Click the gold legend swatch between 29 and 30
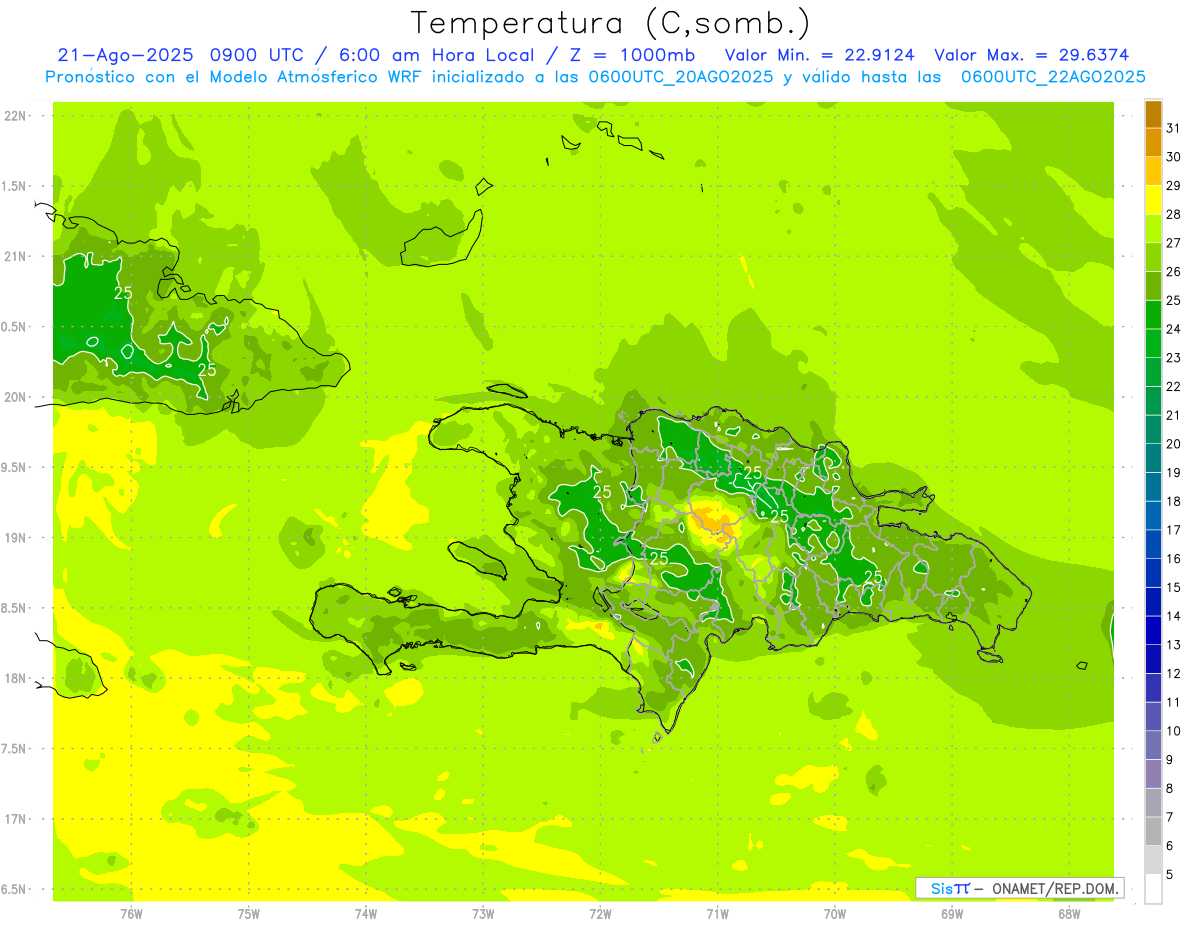Viewport: 1200px width, 927px height. (1153, 171)
